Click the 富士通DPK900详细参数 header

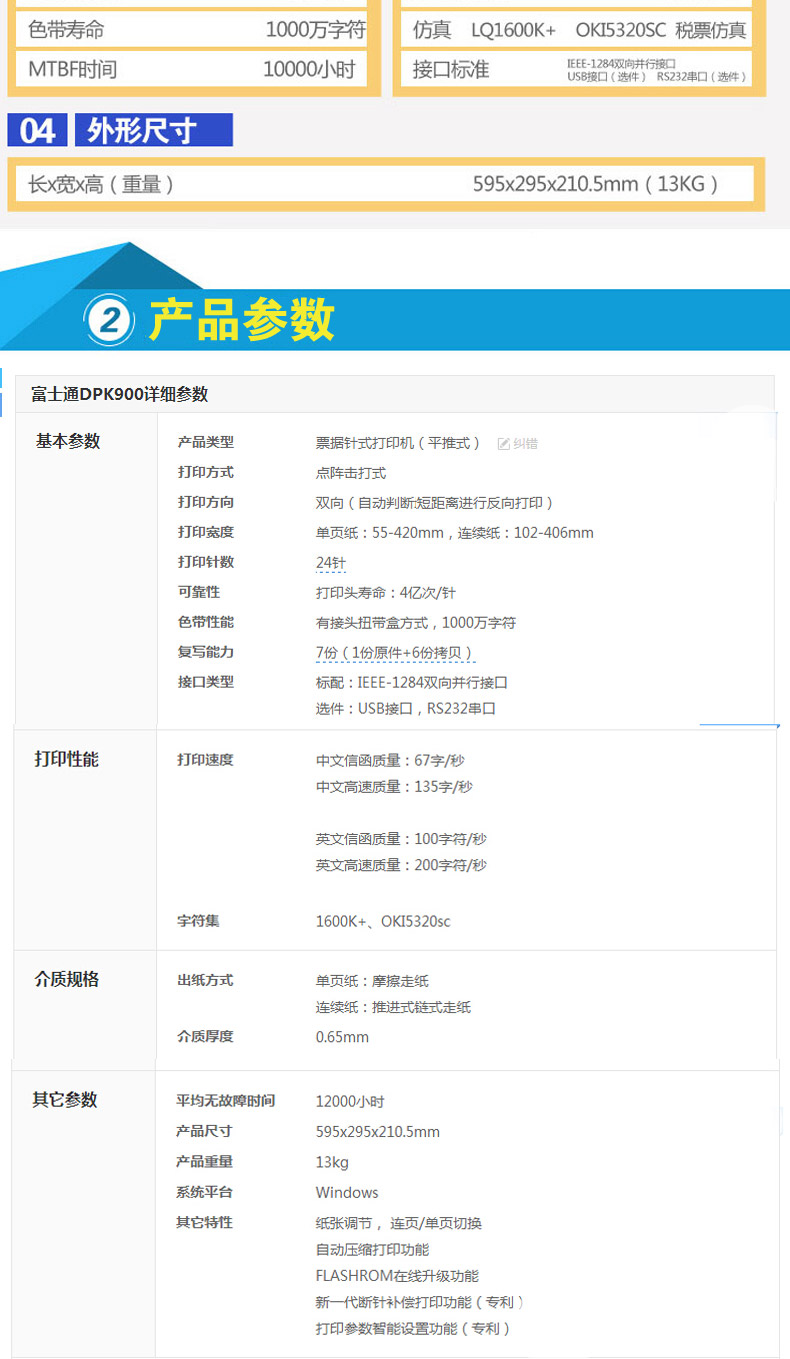[120, 394]
